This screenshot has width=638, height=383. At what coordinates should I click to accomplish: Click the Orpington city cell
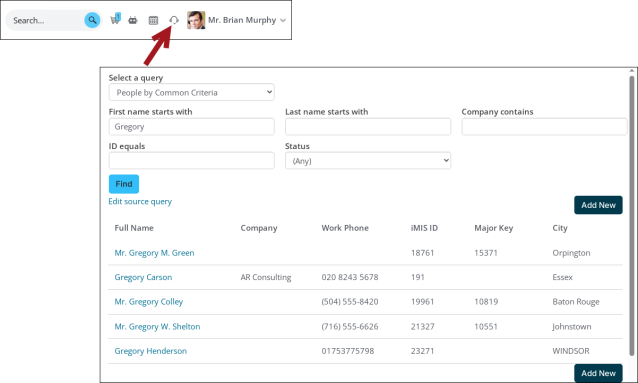(571, 253)
